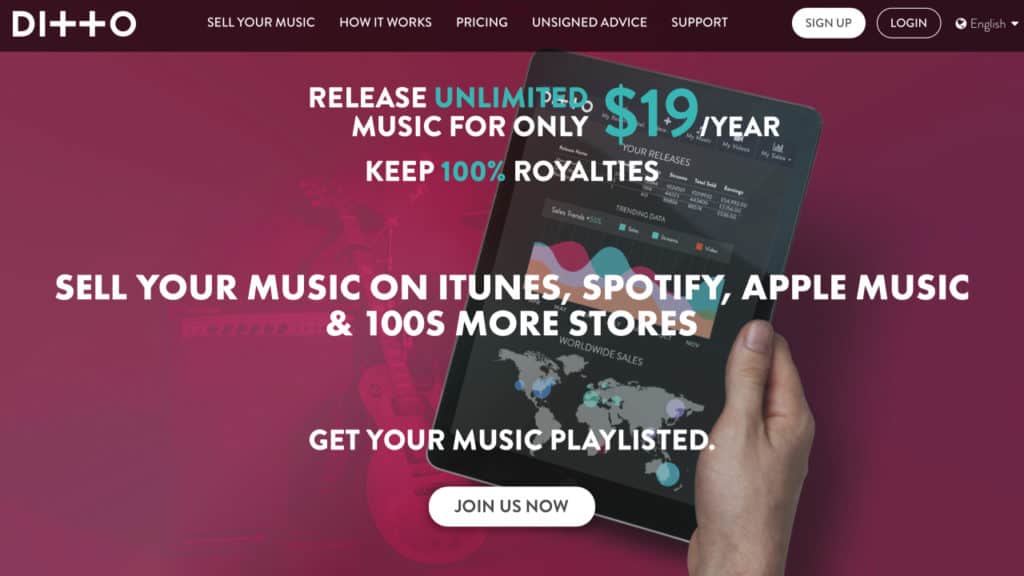Click the Ditto logo in header
Image resolution: width=1024 pixels, height=576 pixels.
click(x=74, y=24)
